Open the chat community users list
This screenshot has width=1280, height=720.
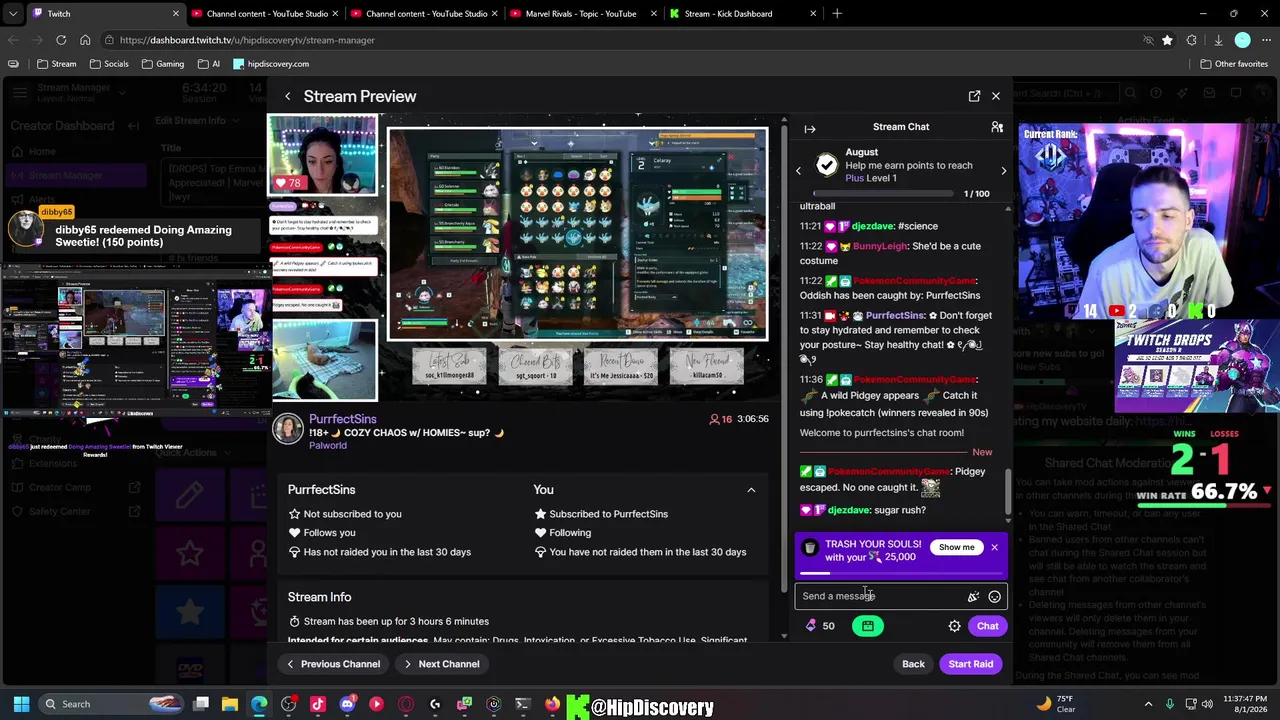(x=997, y=127)
